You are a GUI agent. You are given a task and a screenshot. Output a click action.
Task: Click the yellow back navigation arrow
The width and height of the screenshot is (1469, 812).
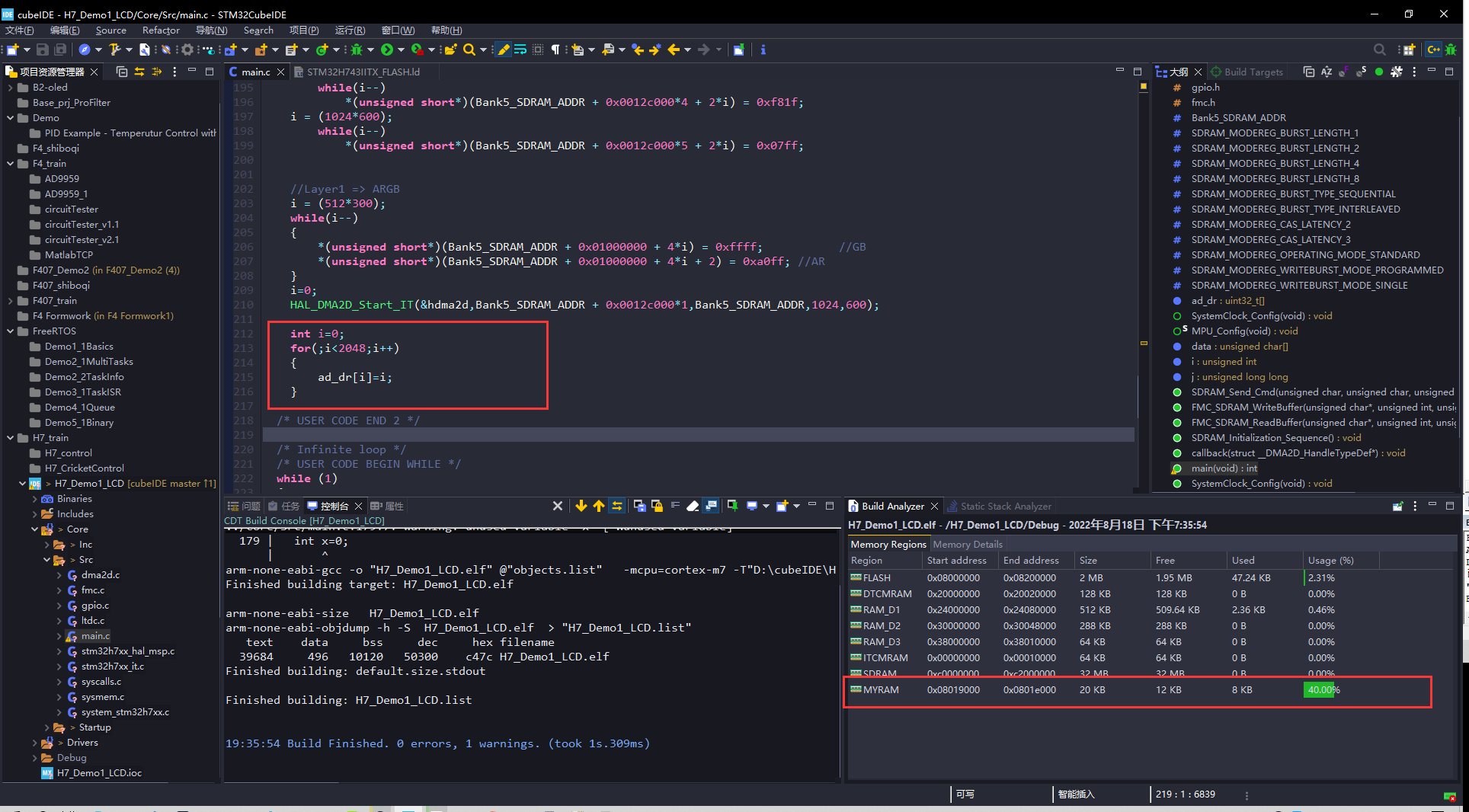674,50
